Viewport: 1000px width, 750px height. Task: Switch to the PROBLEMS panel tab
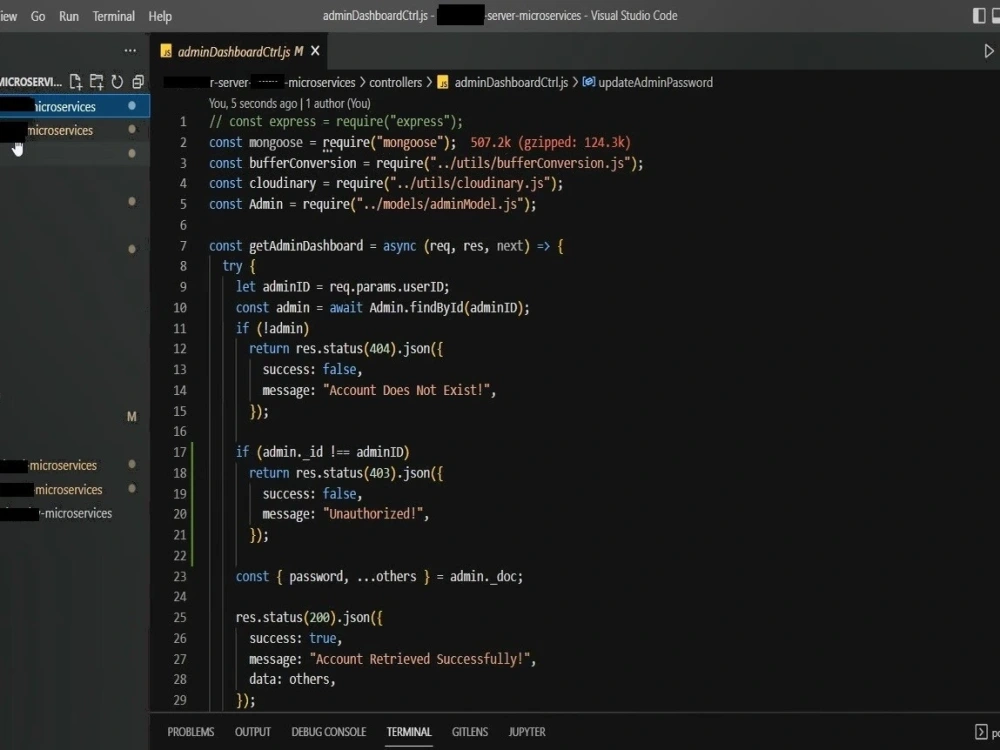point(191,732)
